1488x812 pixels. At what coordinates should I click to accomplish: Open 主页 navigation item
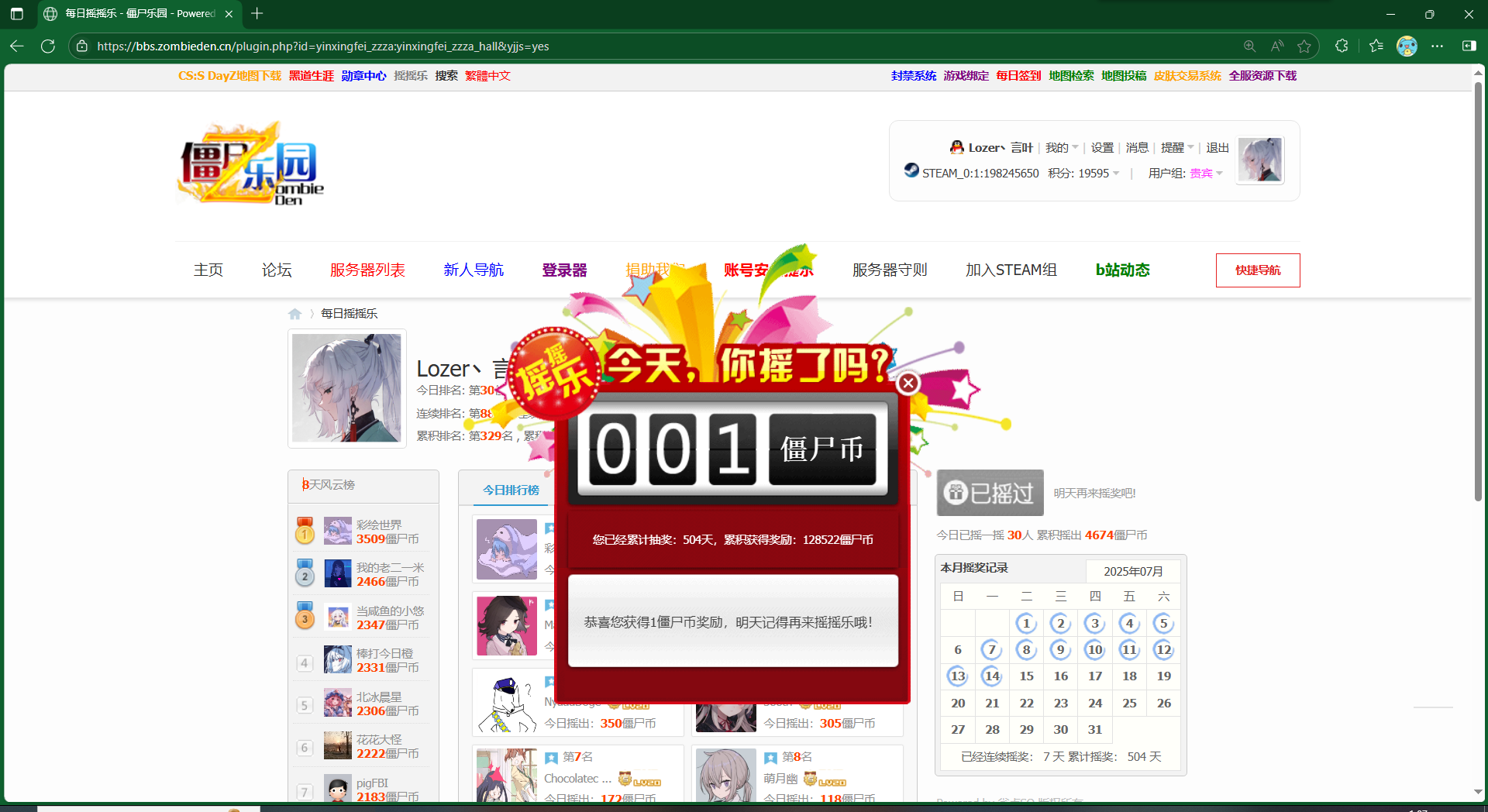tap(208, 270)
